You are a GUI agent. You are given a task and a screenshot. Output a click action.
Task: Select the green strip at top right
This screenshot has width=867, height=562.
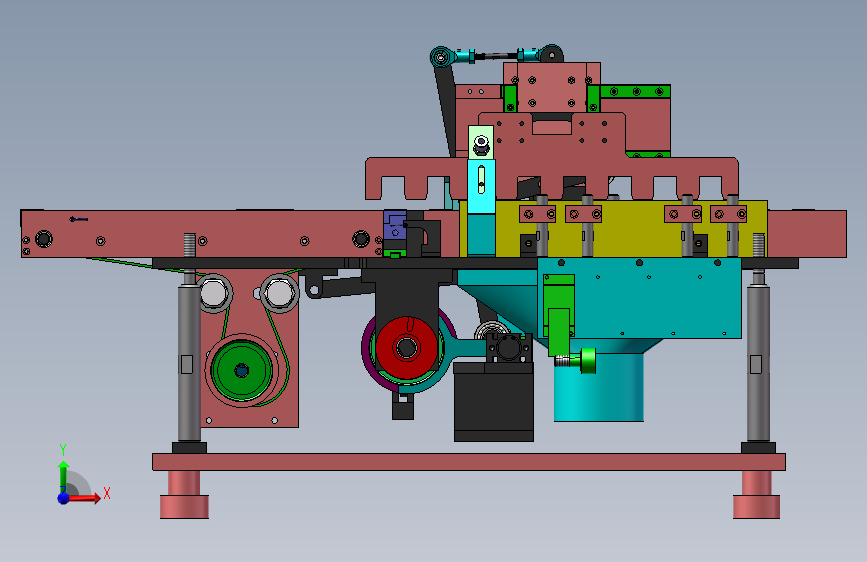click(x=635, y=91)
